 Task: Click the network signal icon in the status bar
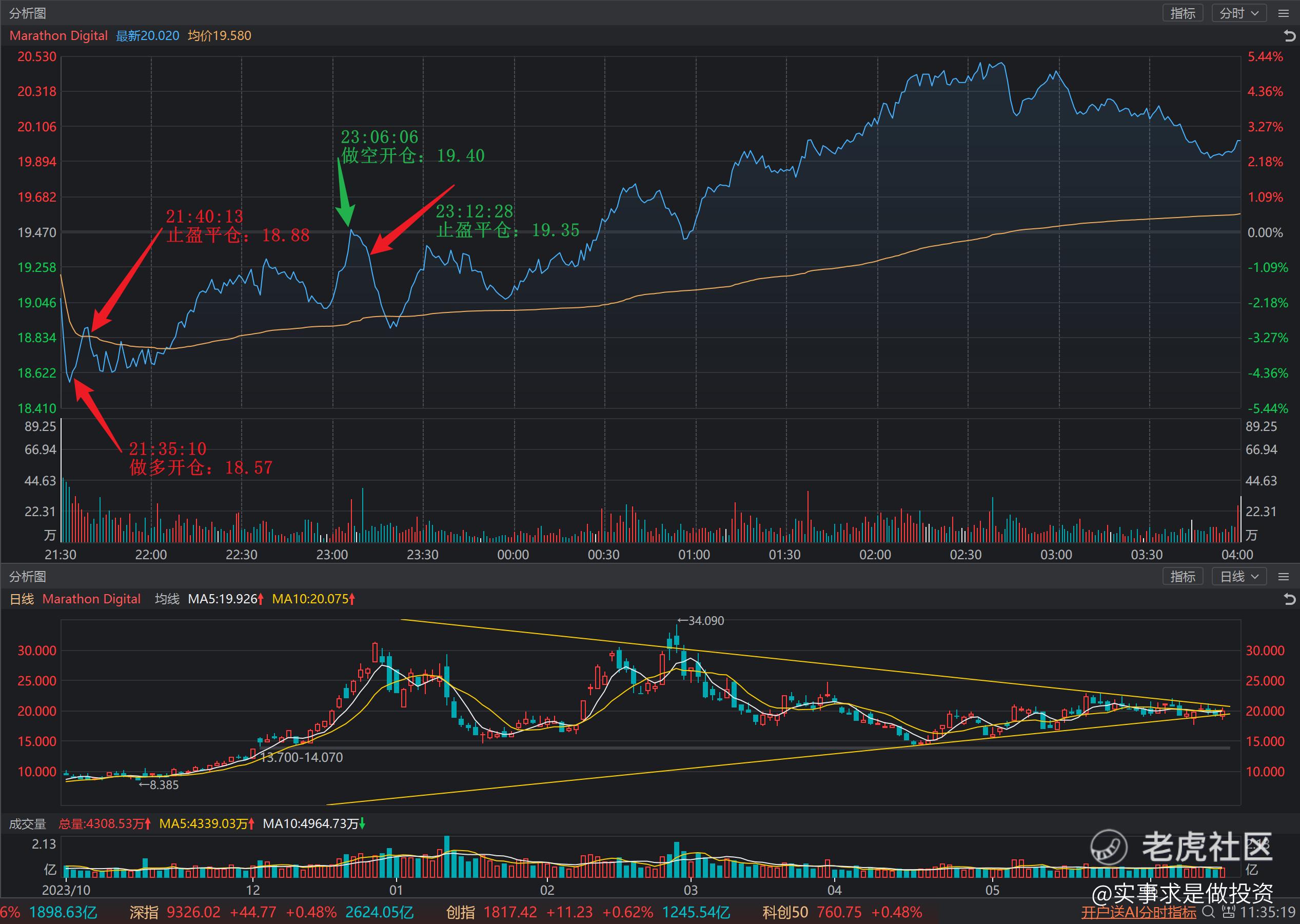1228,912
